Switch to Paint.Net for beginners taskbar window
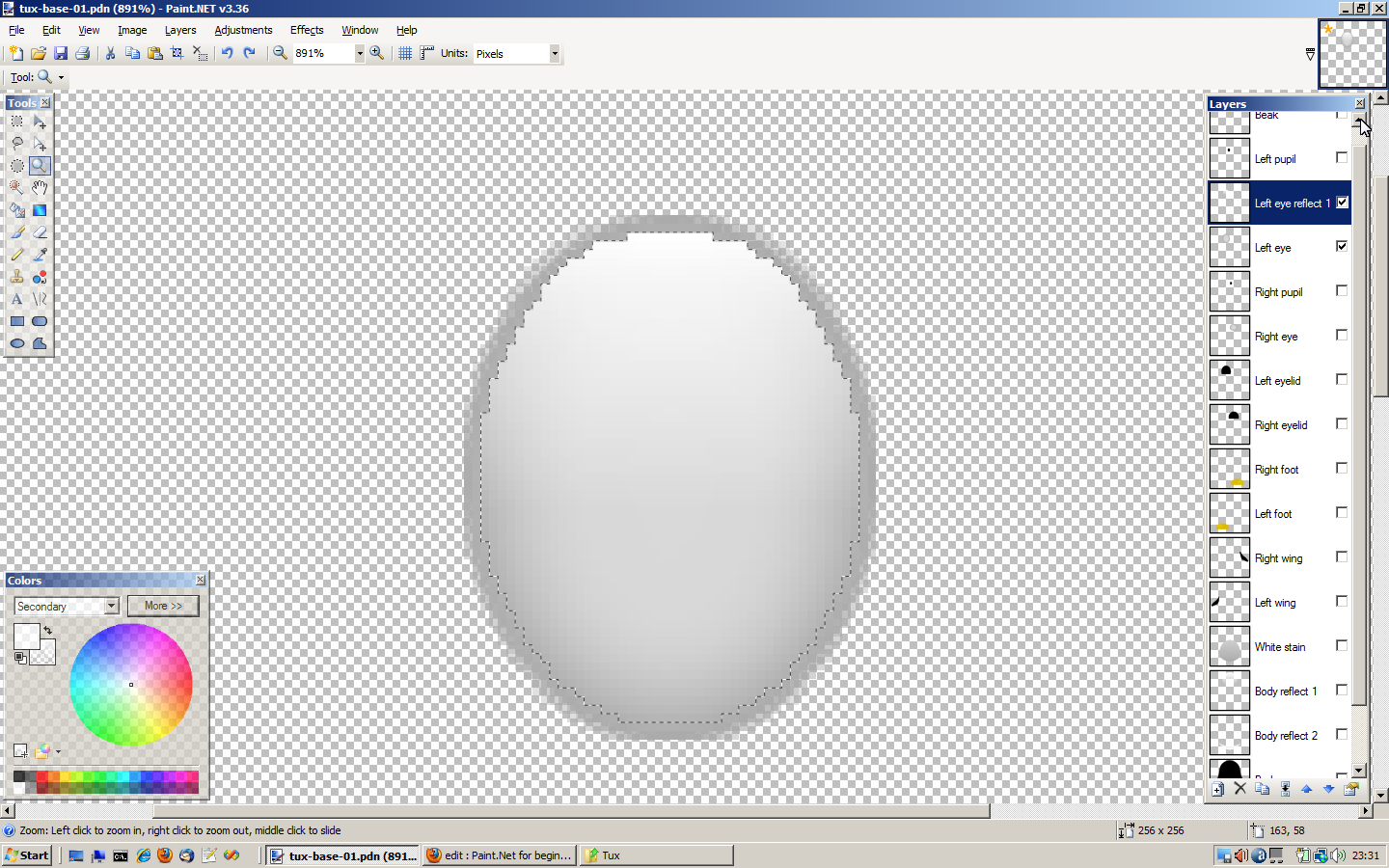1389x868 pixels. click(499, 855)
